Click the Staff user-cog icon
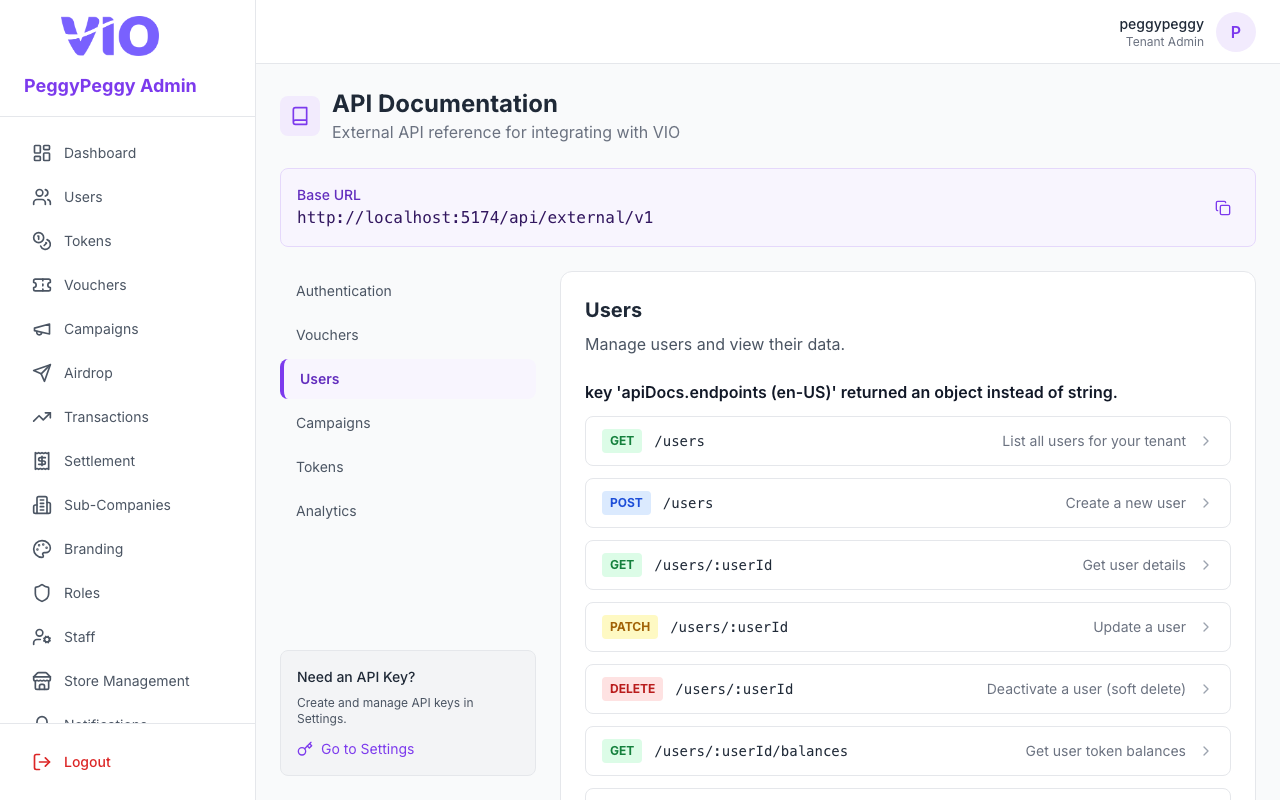Screen dimensions: 1280x800 pos(42,637)
